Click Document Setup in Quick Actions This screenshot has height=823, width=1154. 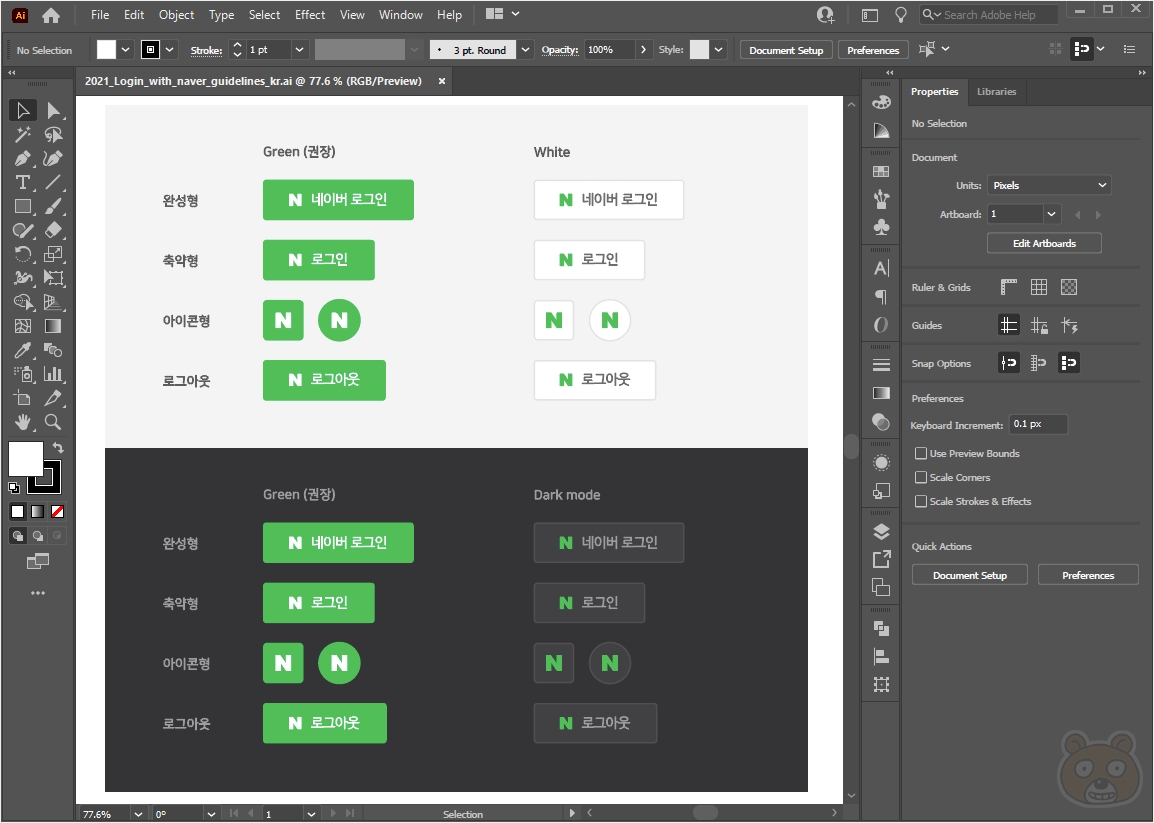[x=969, y=575]
